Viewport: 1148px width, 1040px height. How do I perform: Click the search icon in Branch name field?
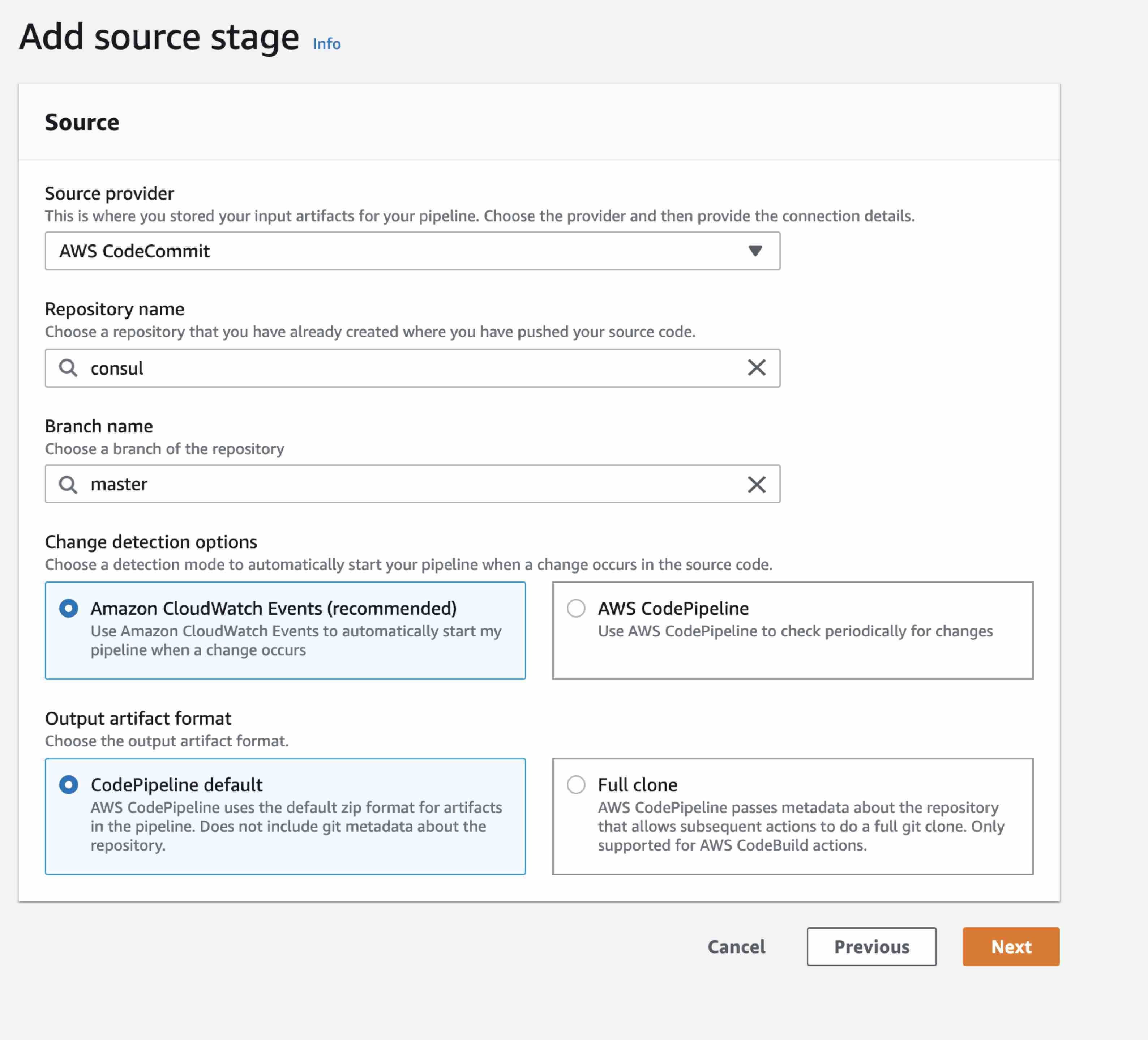pos(68,485)
